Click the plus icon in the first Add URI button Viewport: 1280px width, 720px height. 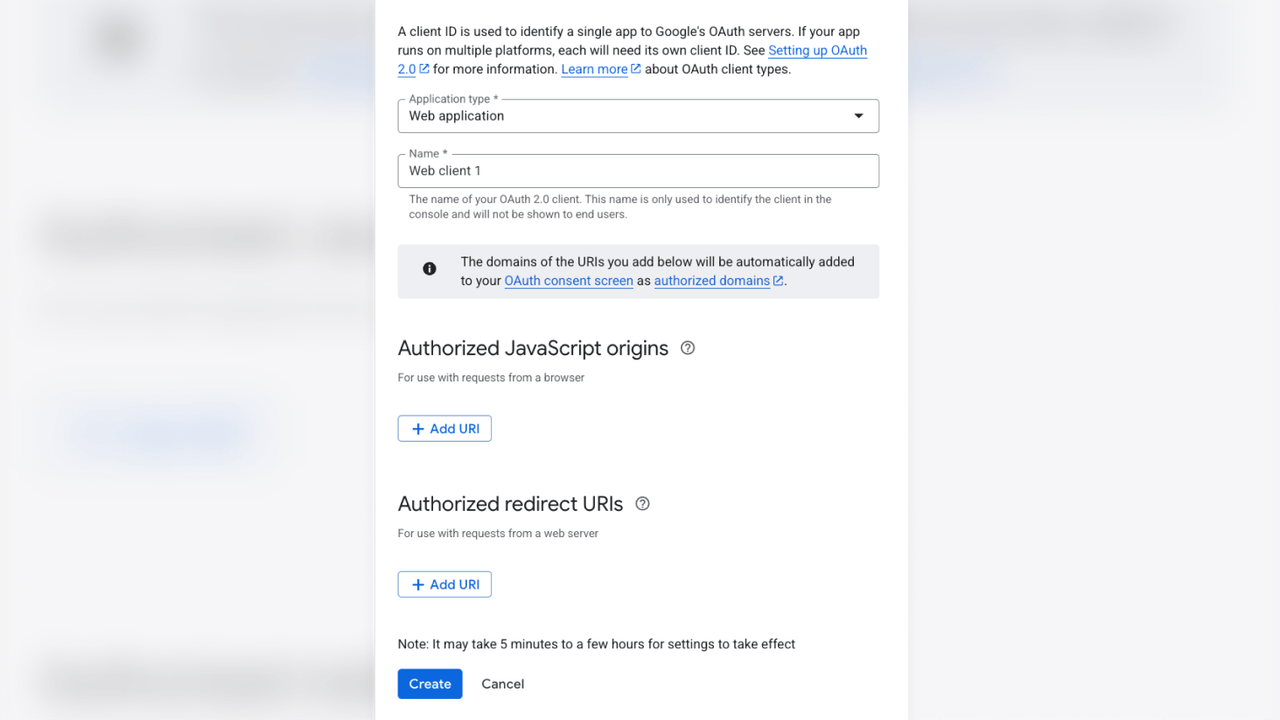coord(419,428)
